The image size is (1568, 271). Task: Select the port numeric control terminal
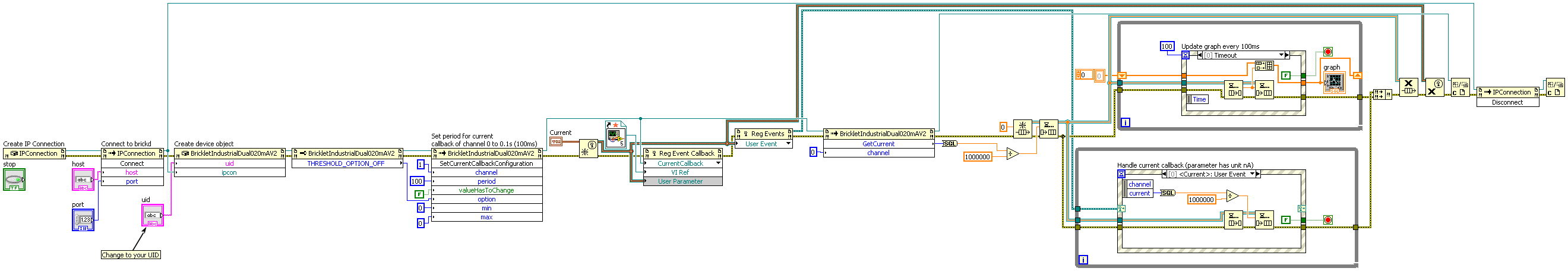83,220
